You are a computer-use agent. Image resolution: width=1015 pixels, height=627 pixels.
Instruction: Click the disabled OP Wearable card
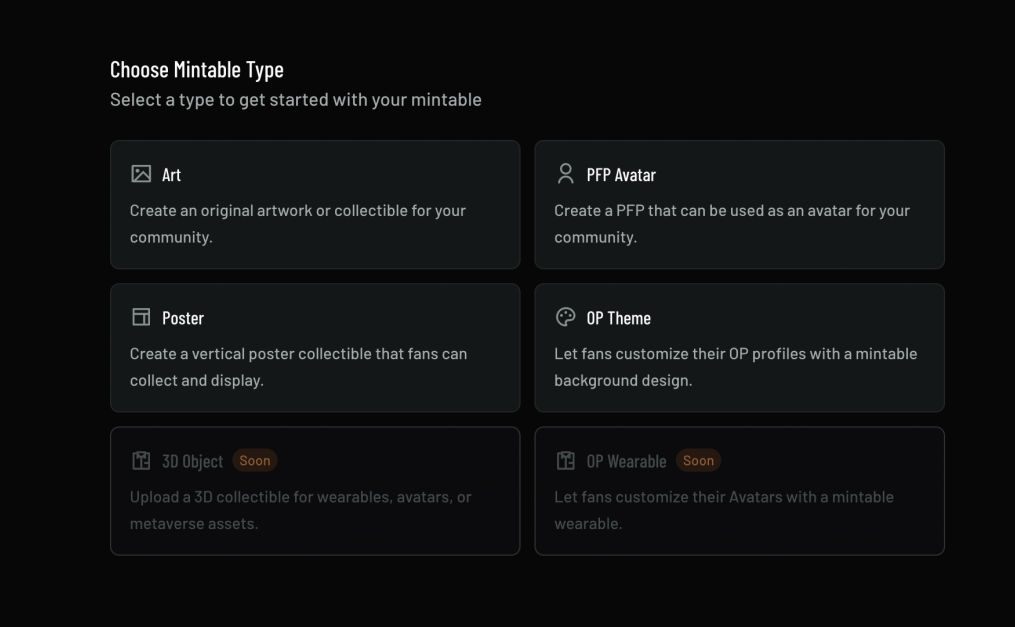(739, 490)
